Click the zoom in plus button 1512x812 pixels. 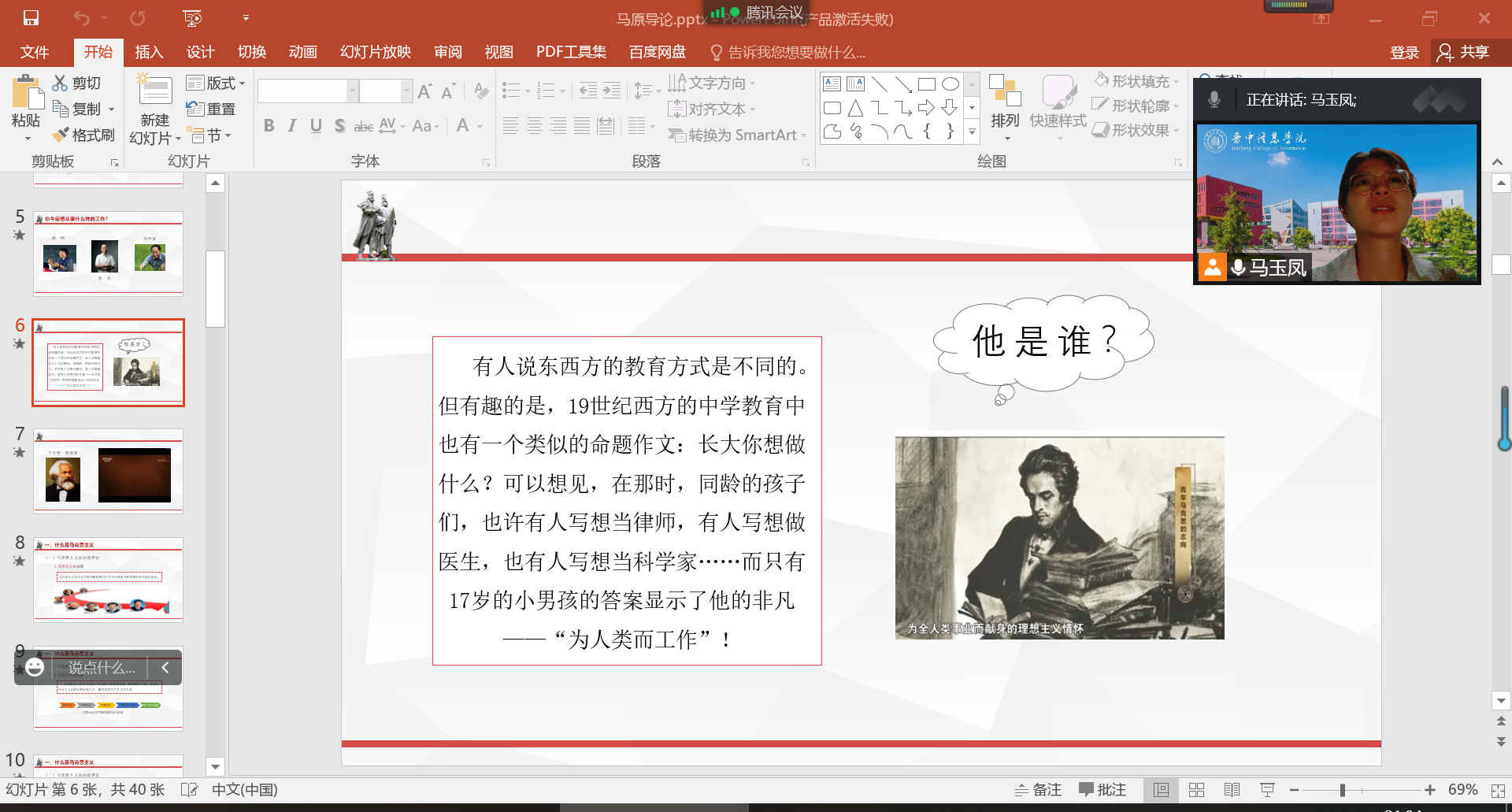click(1430, 790)
